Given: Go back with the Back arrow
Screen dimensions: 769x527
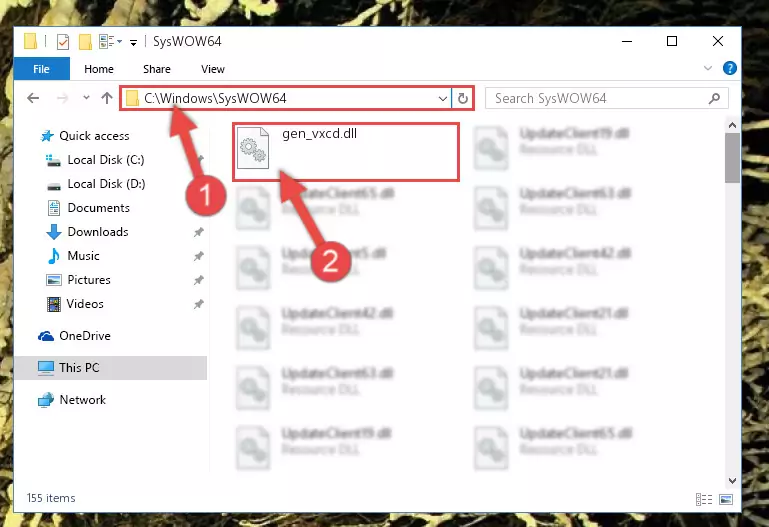Looking at the screenshot, I should (33, 99).
